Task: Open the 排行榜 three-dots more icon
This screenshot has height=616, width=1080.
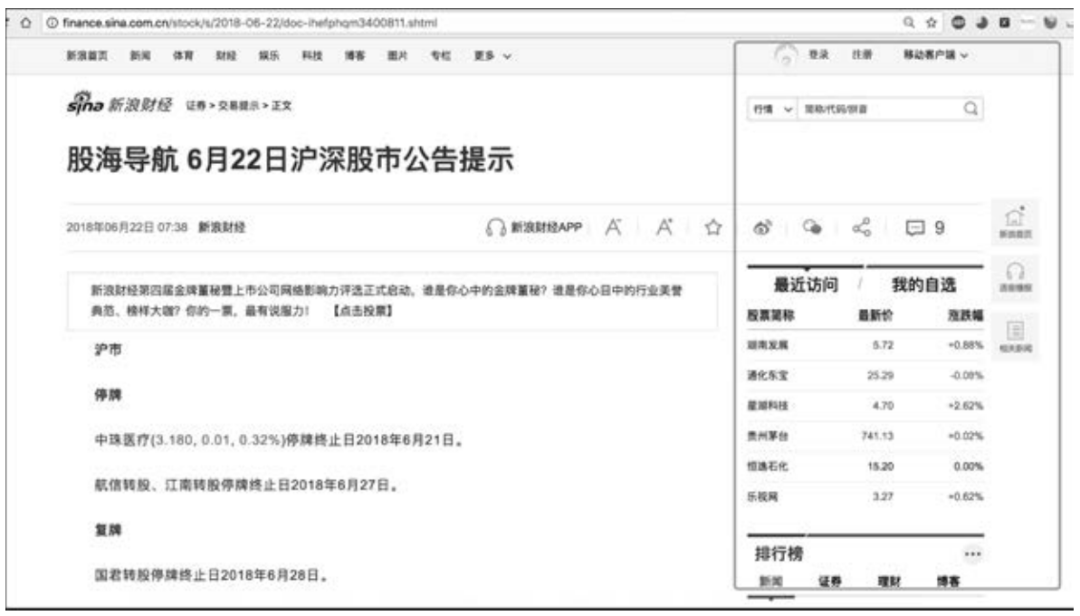Action: click(973, 553)
